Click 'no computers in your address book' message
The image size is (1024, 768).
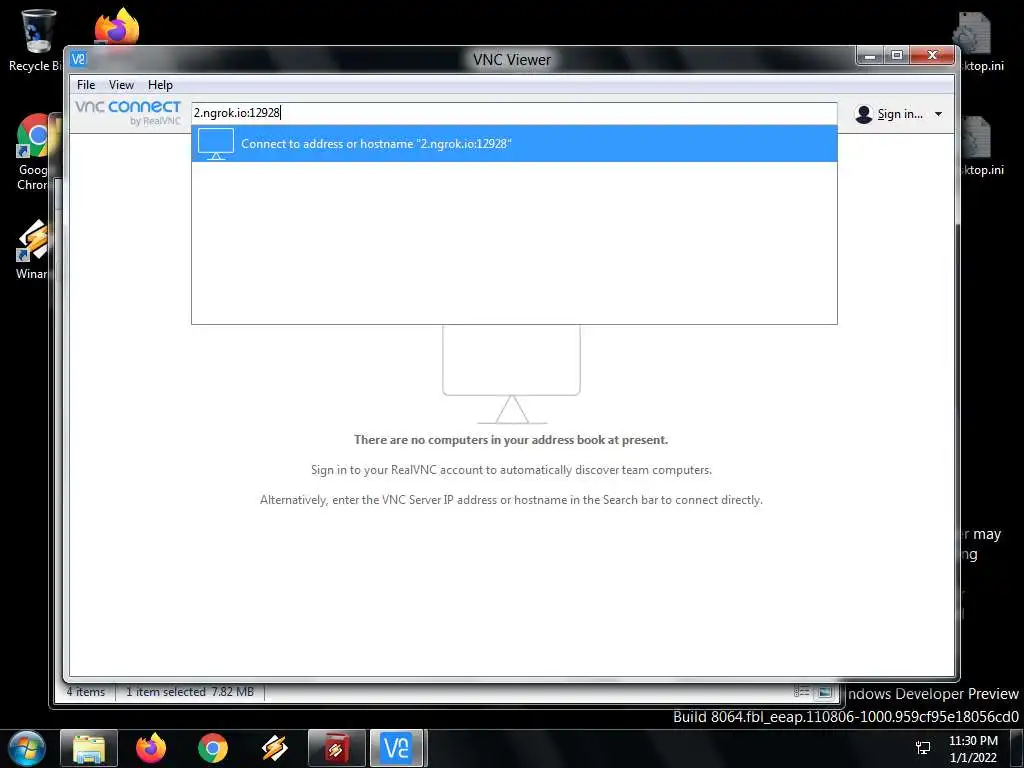(x=511, y=440)
